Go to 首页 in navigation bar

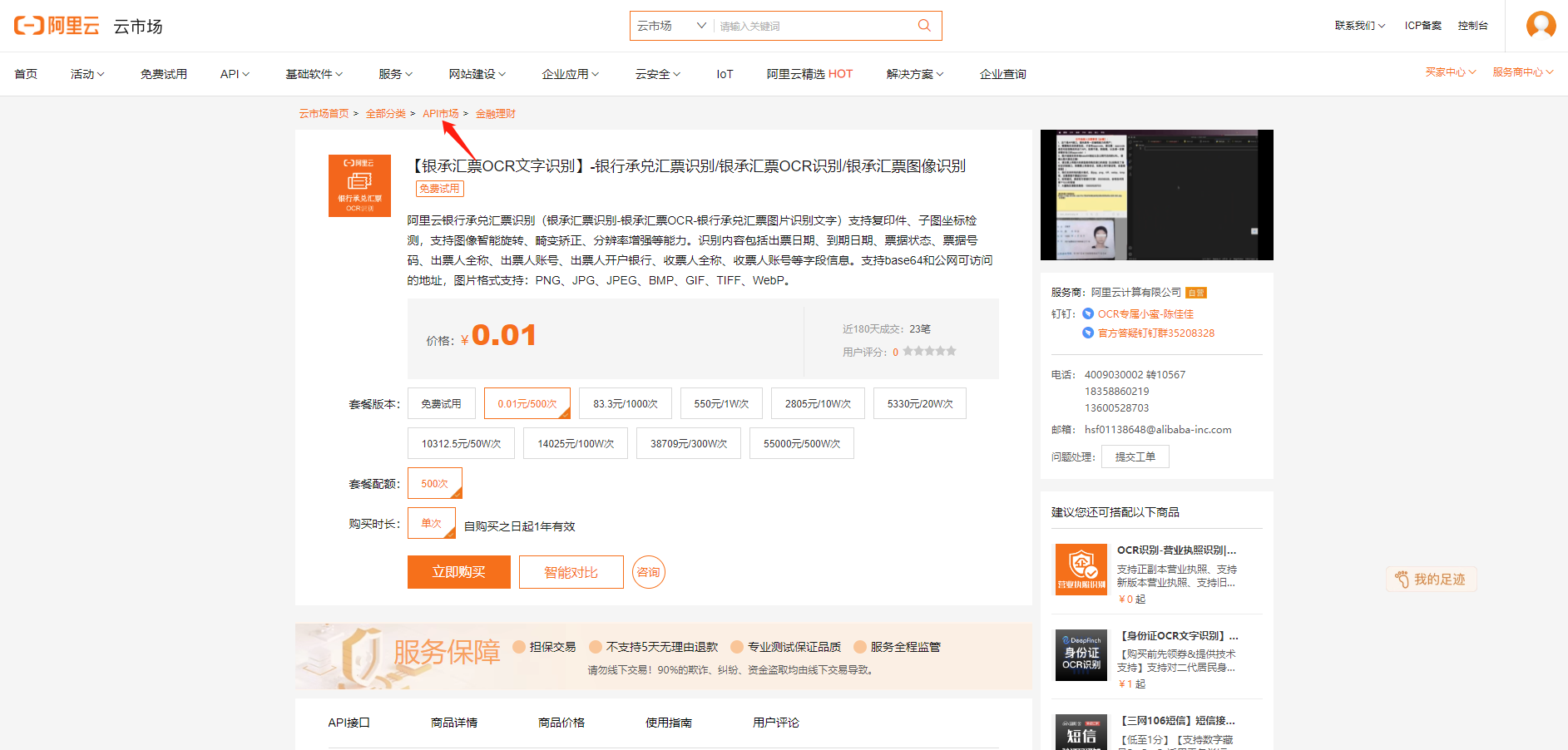[26, 74]
